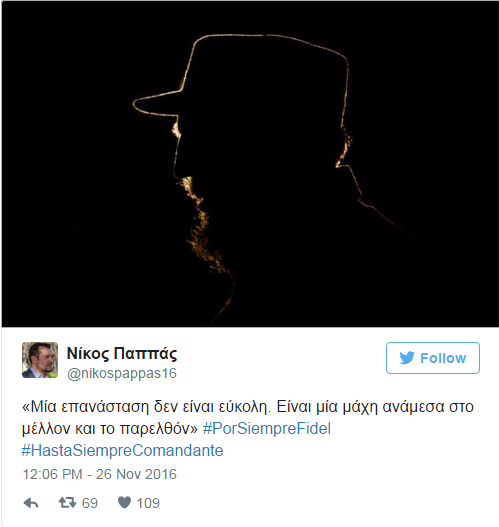499x527 pixels.
Task: Click the @nikospappas16 handle
Action: tap(122, 373)
